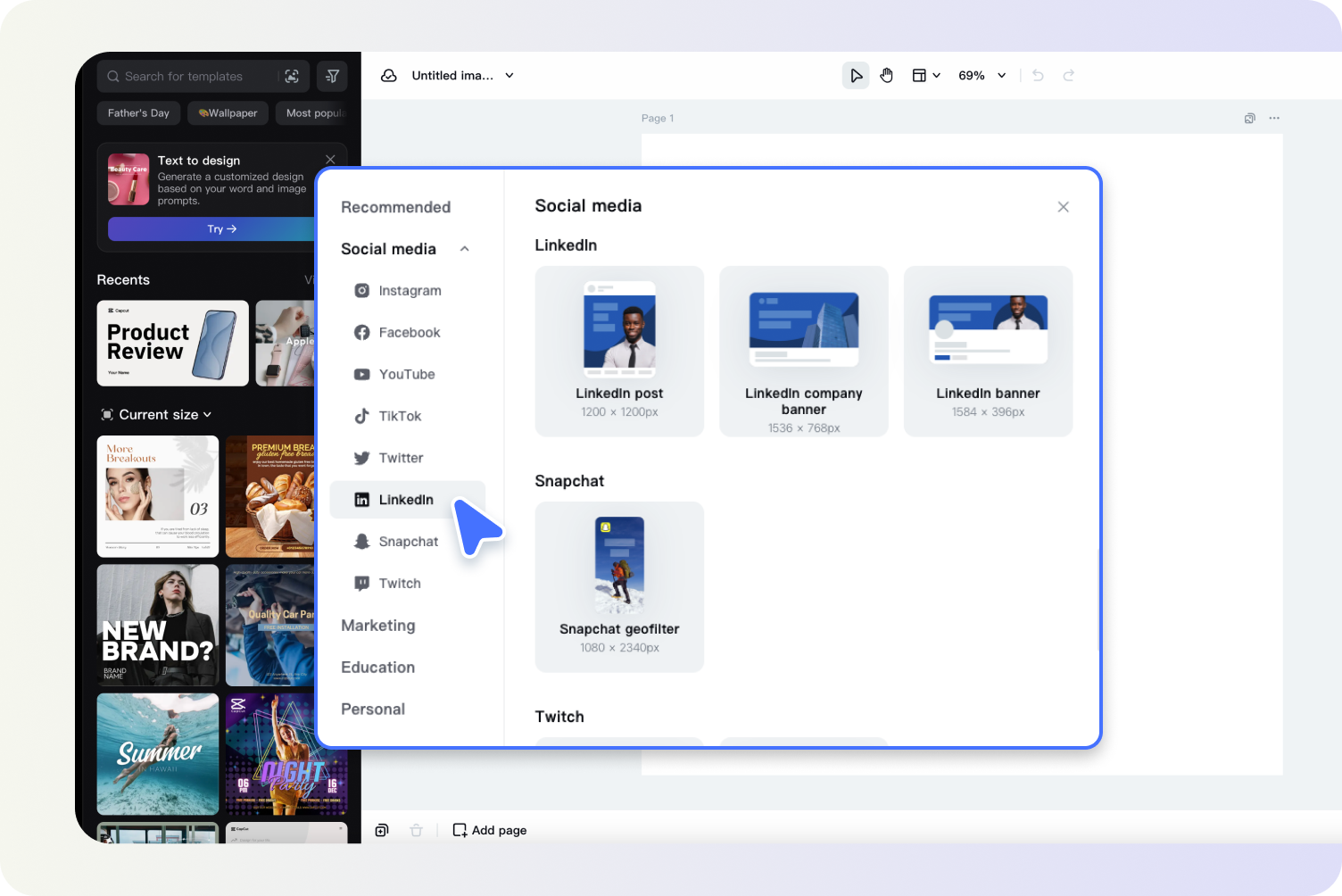Collapse the Social media category

(x=464, y=249)
